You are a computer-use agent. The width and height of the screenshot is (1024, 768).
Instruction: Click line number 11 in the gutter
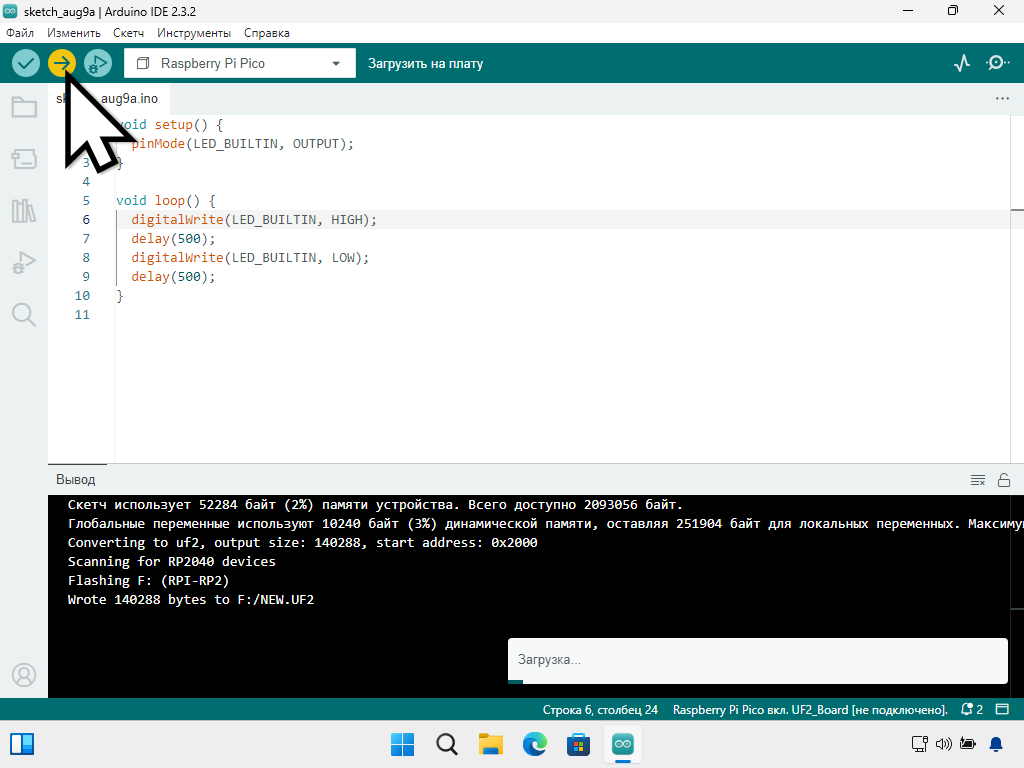pyautogui.click(x=82, y=315)
